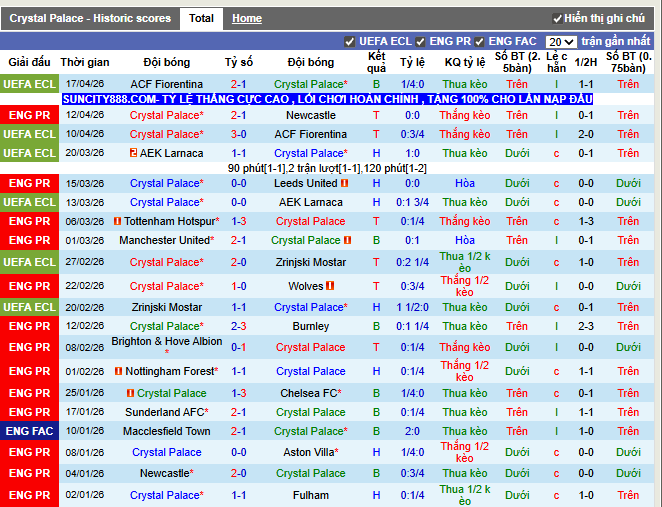Screen dimensions: 662x507
Task: Switch to the Home tab
Action: coord(246,18)
